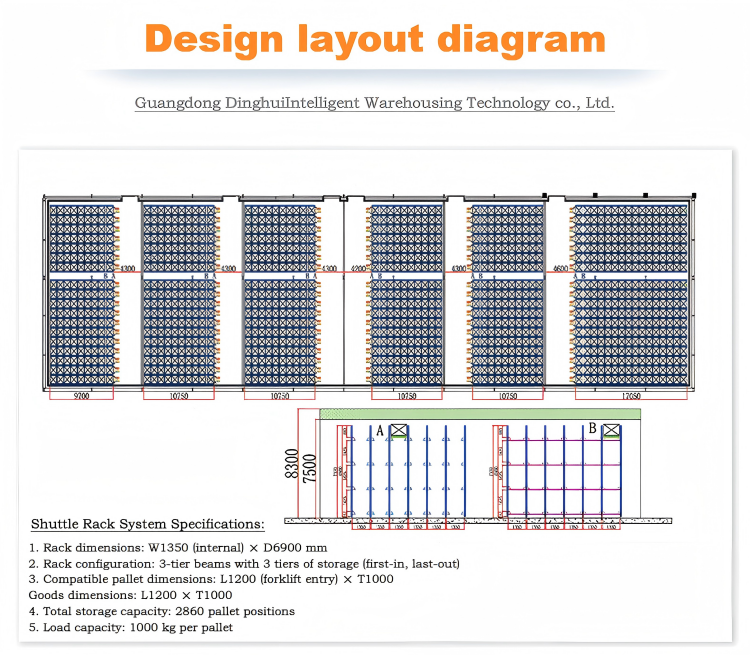Click the pallet symbol beside label A
Screen dimensions: 750x655
click(x=399, y=430)
